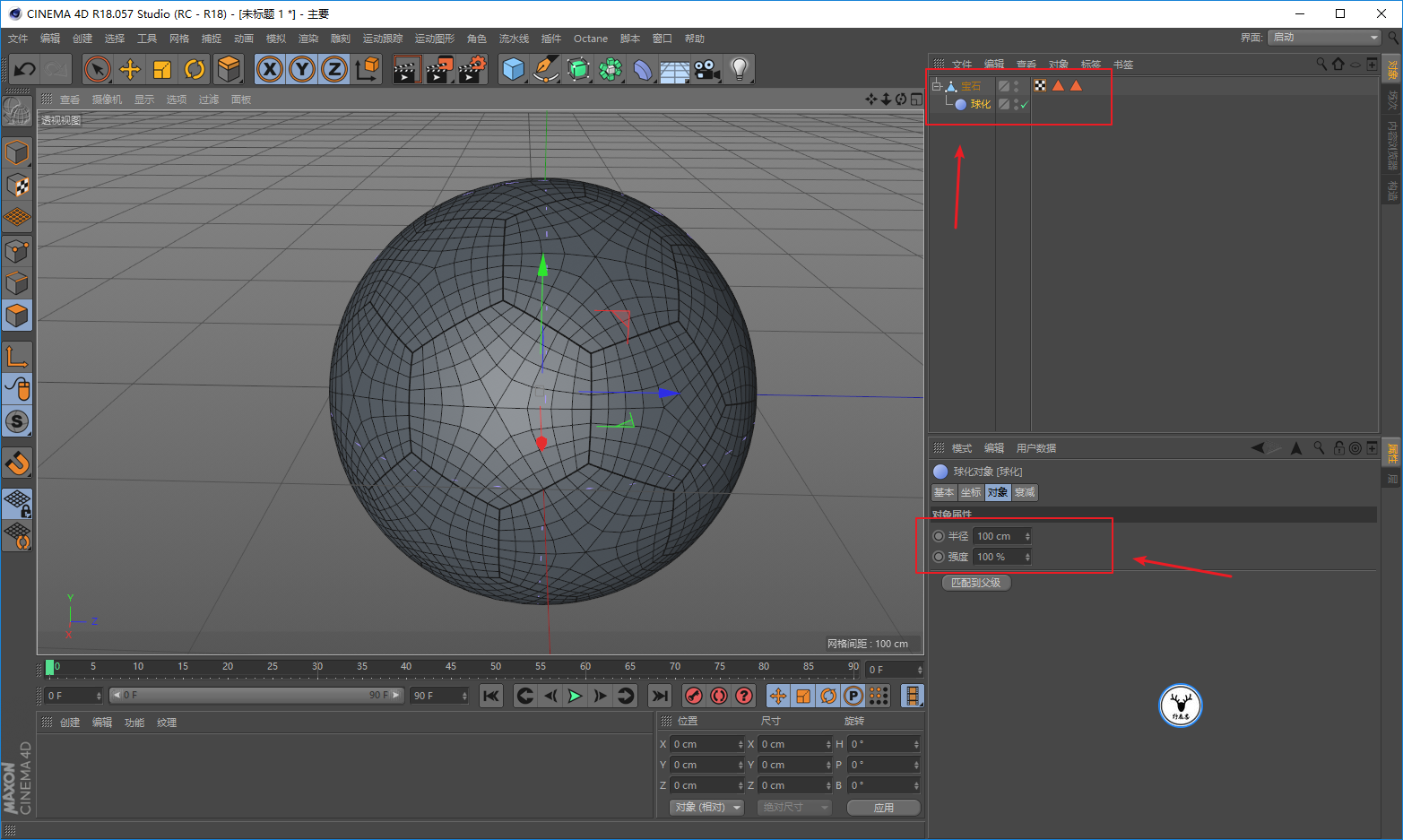Click the 半径 100 cm input field
Screen dimensions: 1403x840
pos(999,536)
